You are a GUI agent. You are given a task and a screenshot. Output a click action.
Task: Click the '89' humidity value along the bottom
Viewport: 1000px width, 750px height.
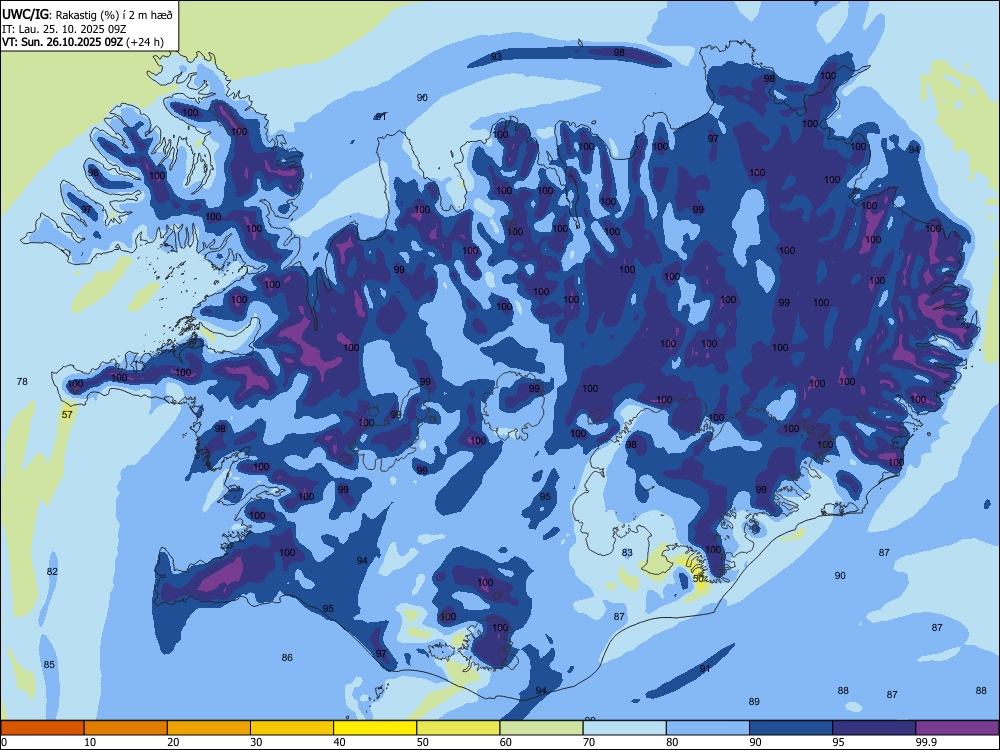(x=754, y=702)
